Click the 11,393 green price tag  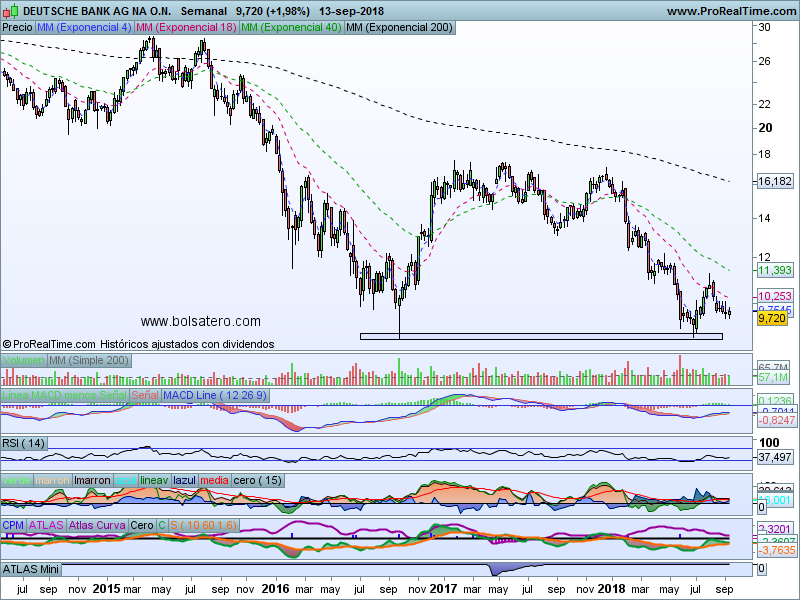[x=775, y=271]
